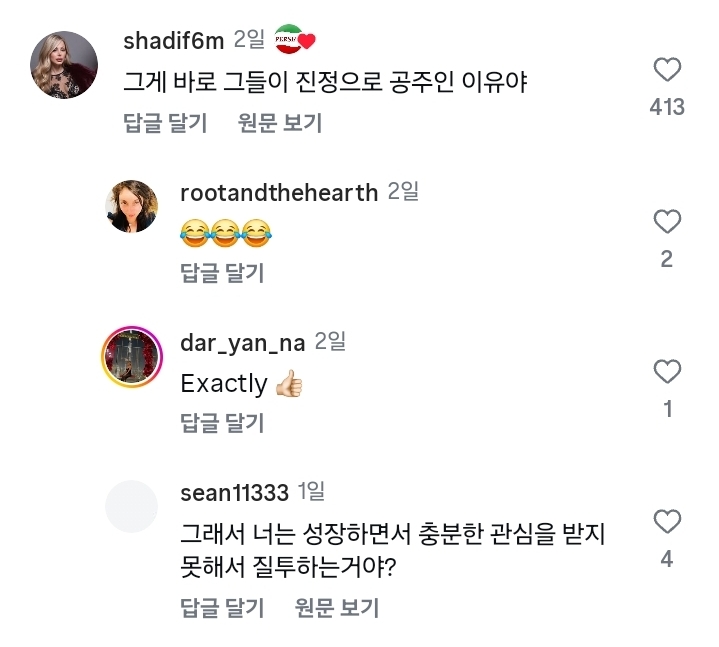The width and height of the screenshot is (719, 647).
Task: Like the sean11333 reply
Action: pyautogui.click(x=666, y=521)
